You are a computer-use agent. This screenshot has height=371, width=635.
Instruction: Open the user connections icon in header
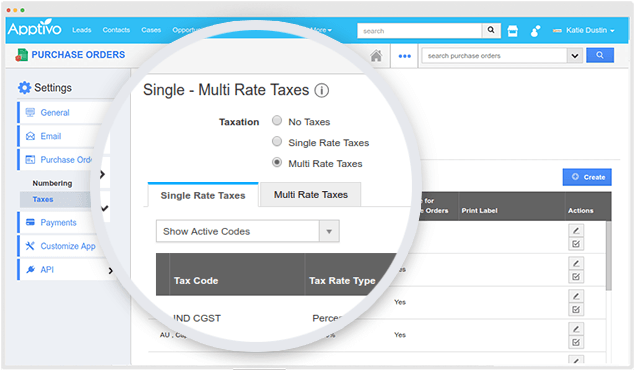click(x=535, y=31)
